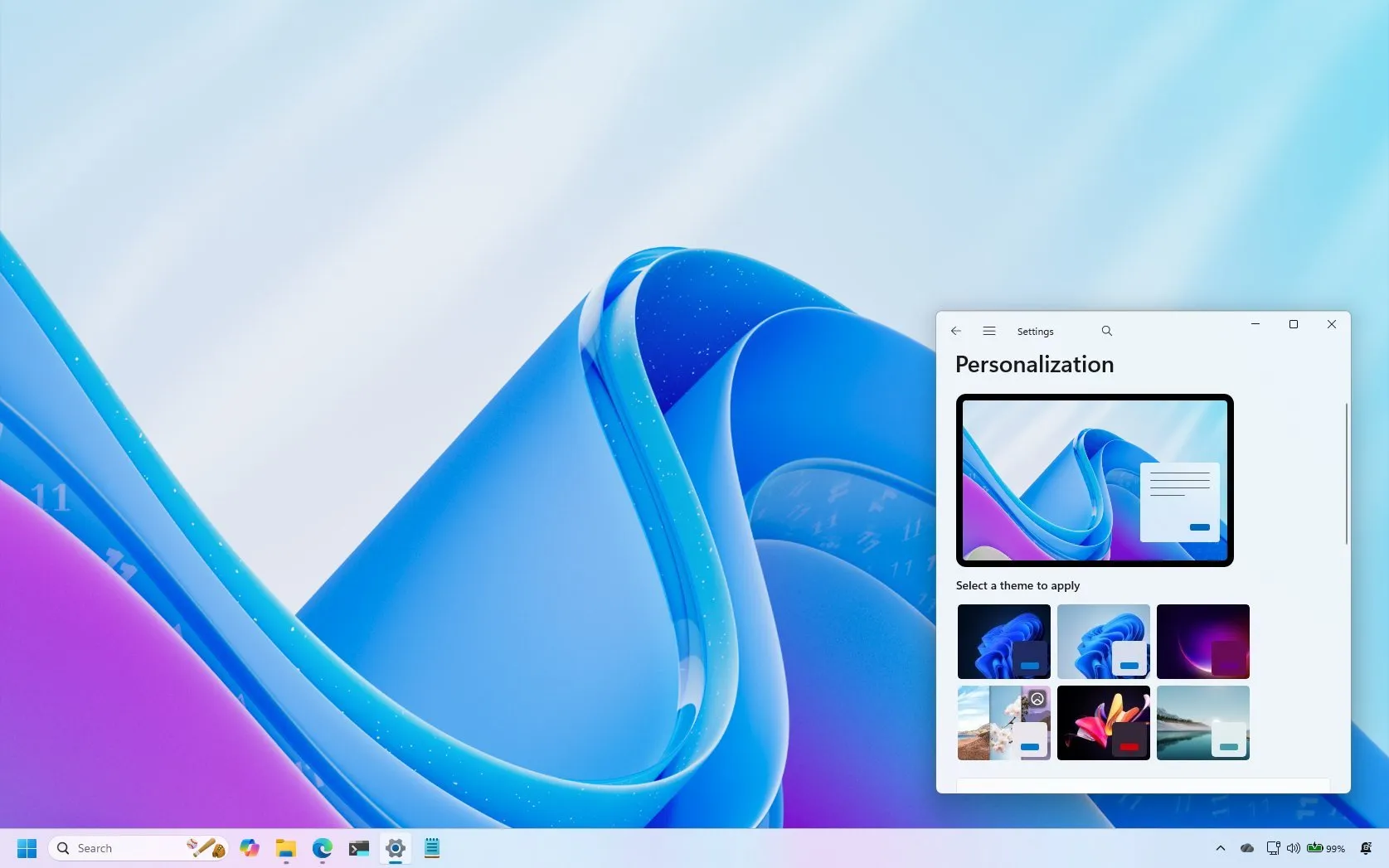
Task: Open the network icon in the system tray
Action: [1272, 848]
